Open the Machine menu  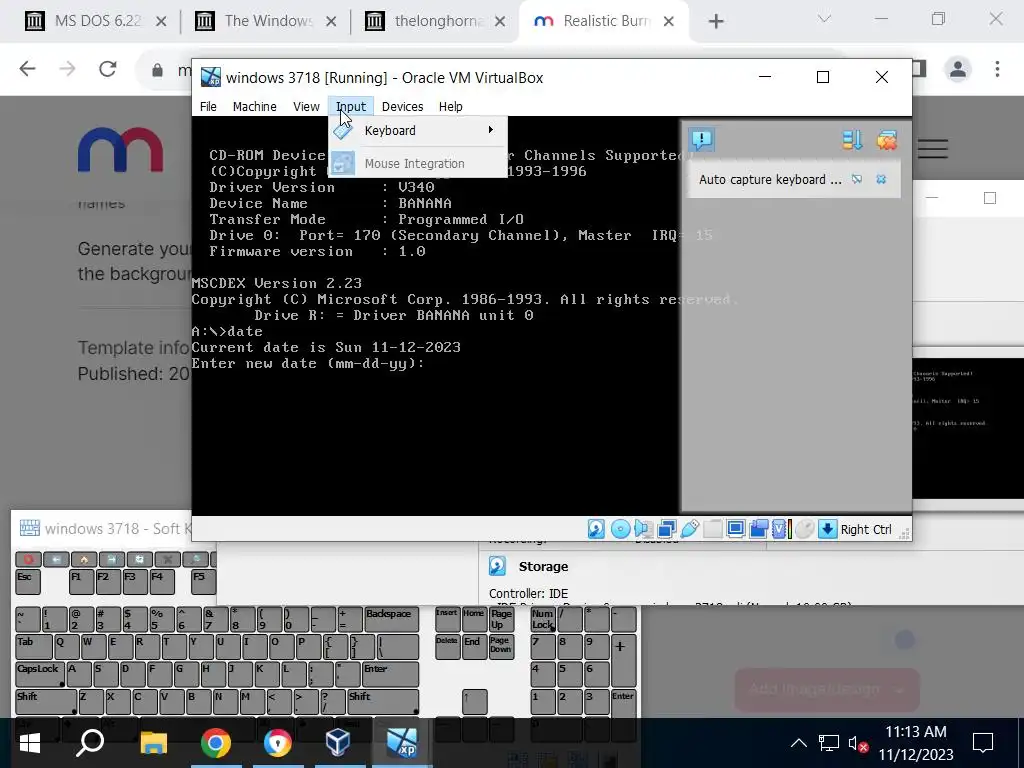pos(255,106)
